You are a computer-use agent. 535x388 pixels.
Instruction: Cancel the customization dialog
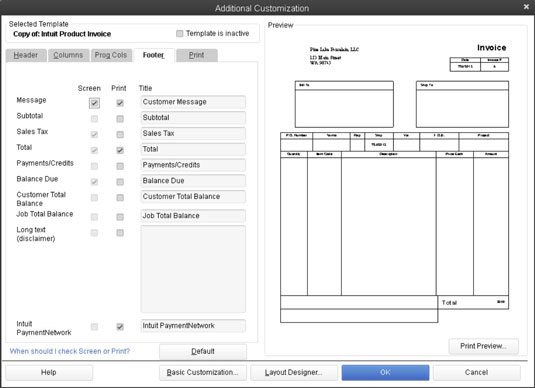pyautogui.click(x=477, y=372)
